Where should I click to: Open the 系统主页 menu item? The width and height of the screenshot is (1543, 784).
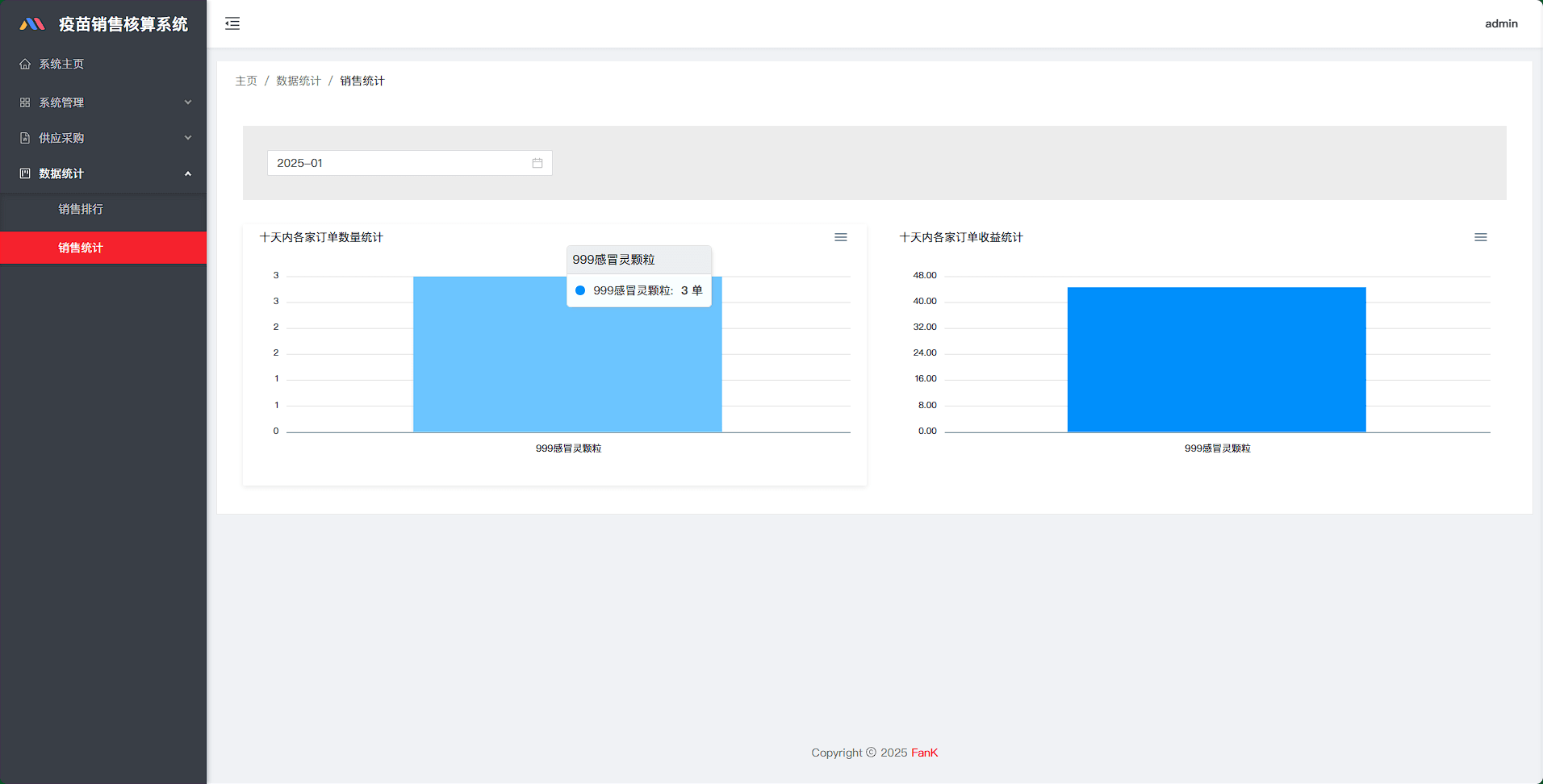(x=103, y=64)
